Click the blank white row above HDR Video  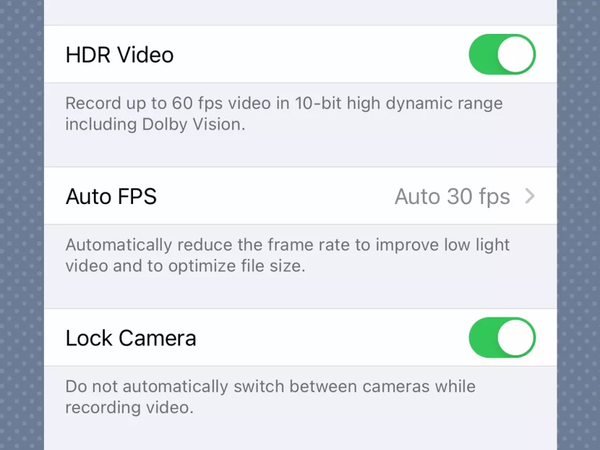coord(300,12)
